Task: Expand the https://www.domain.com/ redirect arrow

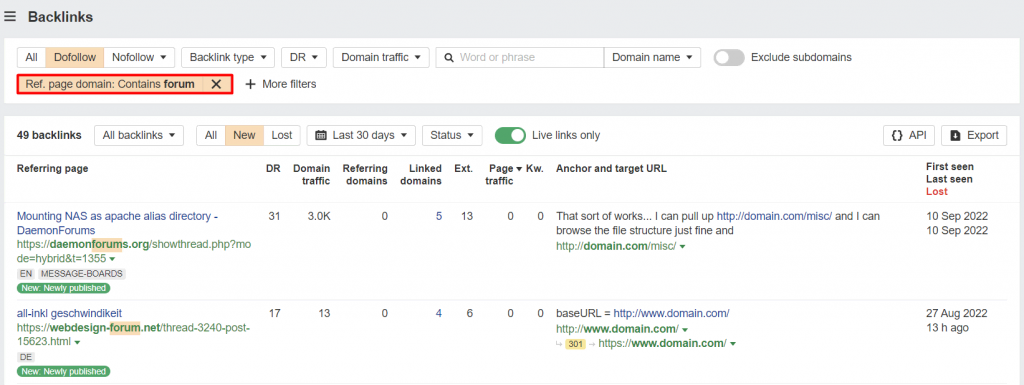Action: [x=733, y=344]
